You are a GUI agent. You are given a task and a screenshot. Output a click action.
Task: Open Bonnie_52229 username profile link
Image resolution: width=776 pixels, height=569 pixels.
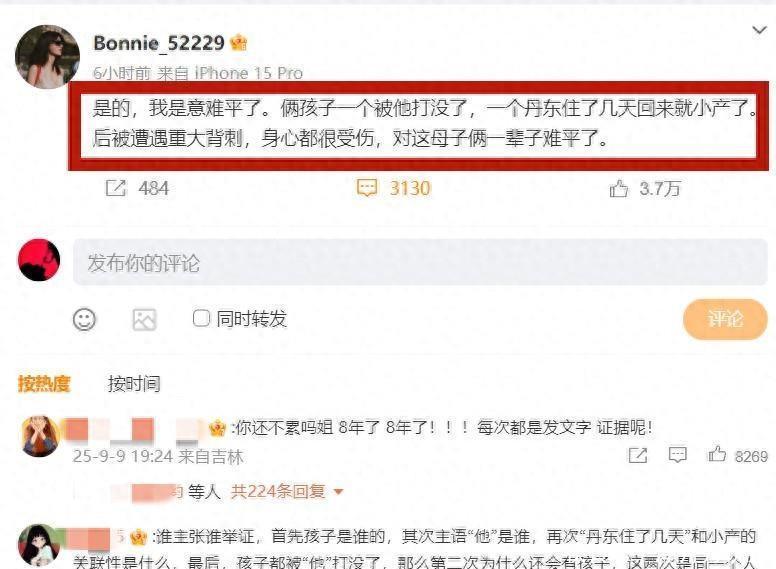[159, 43]
